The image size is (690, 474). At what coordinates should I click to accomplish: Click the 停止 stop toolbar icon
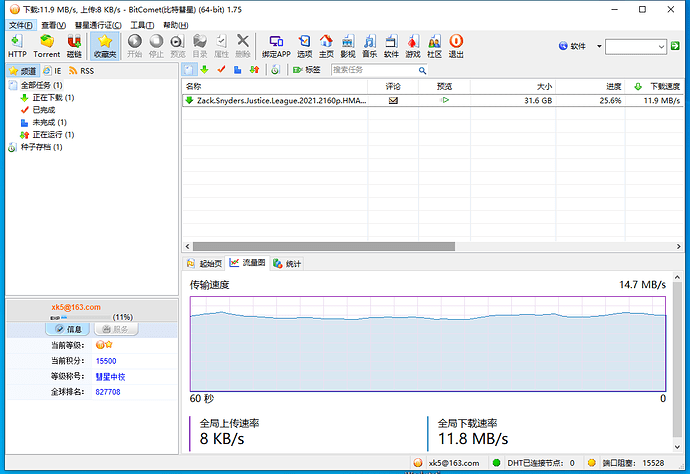pyautogui.click(x=156, y=46)
